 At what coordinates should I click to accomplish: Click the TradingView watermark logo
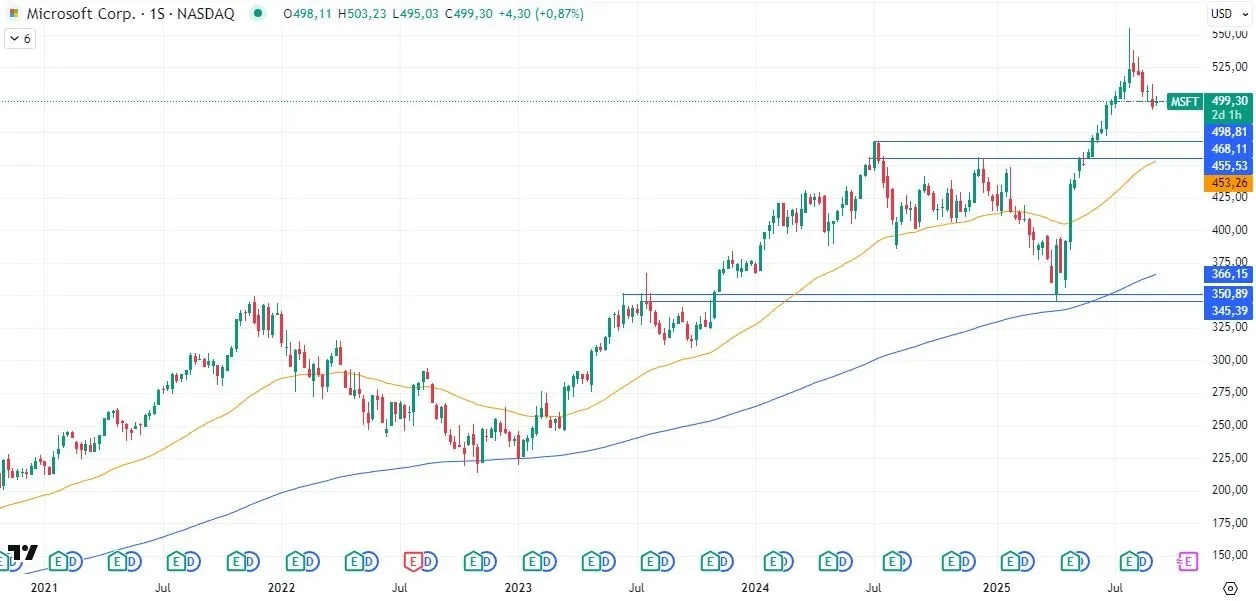pos(22,550)
